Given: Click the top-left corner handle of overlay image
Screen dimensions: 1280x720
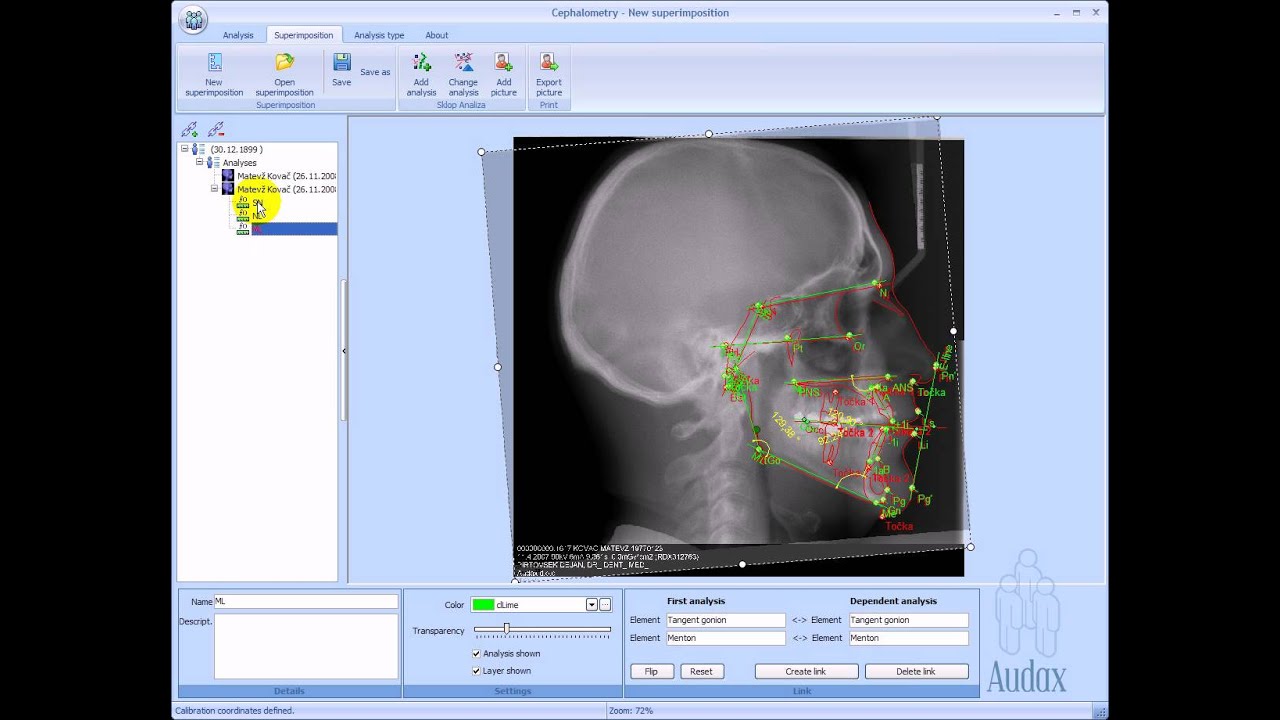Looking at the screenshot, I should tap(481, 152).
